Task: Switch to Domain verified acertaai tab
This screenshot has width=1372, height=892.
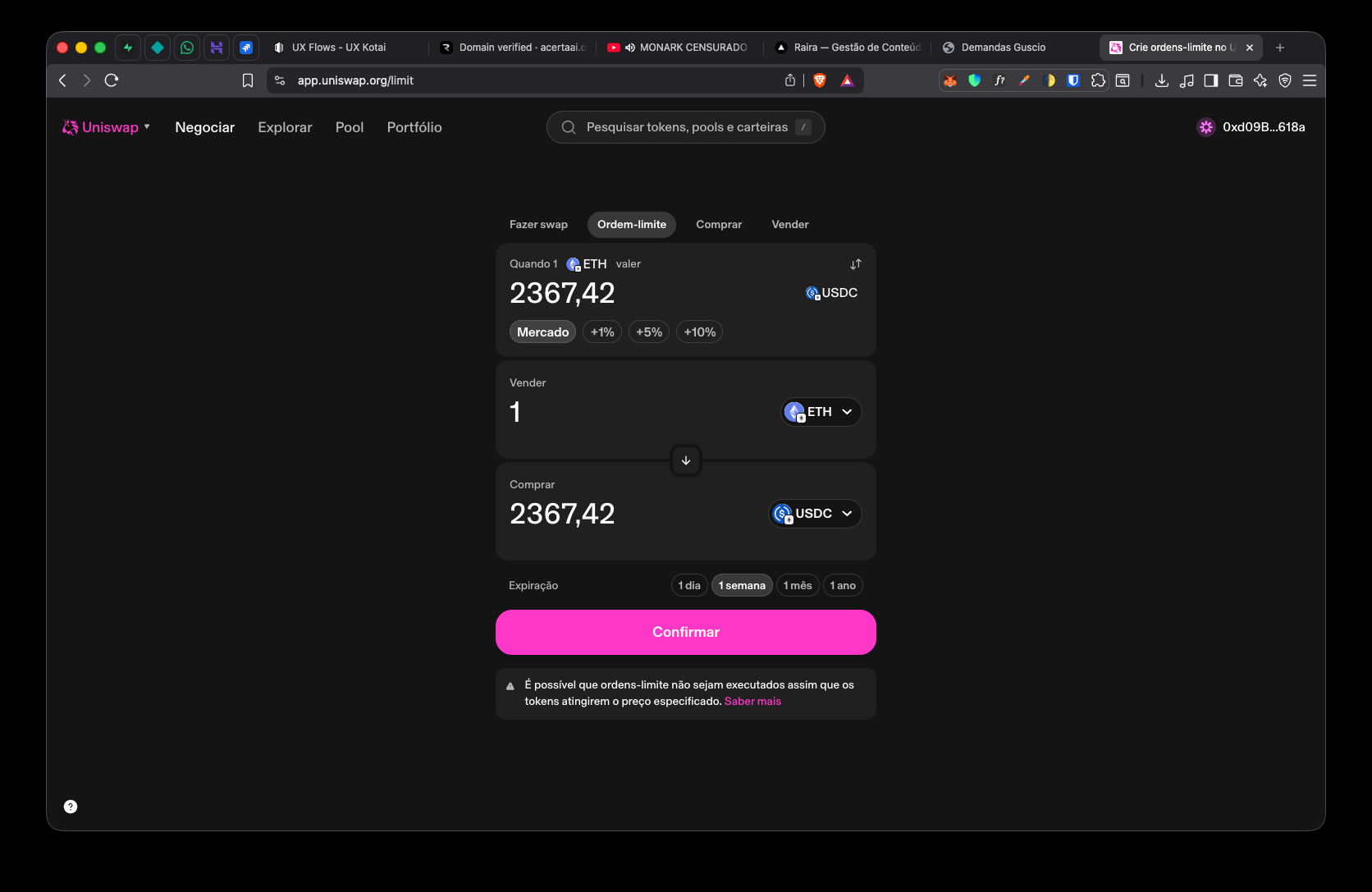Action: [x=512, y=48]
